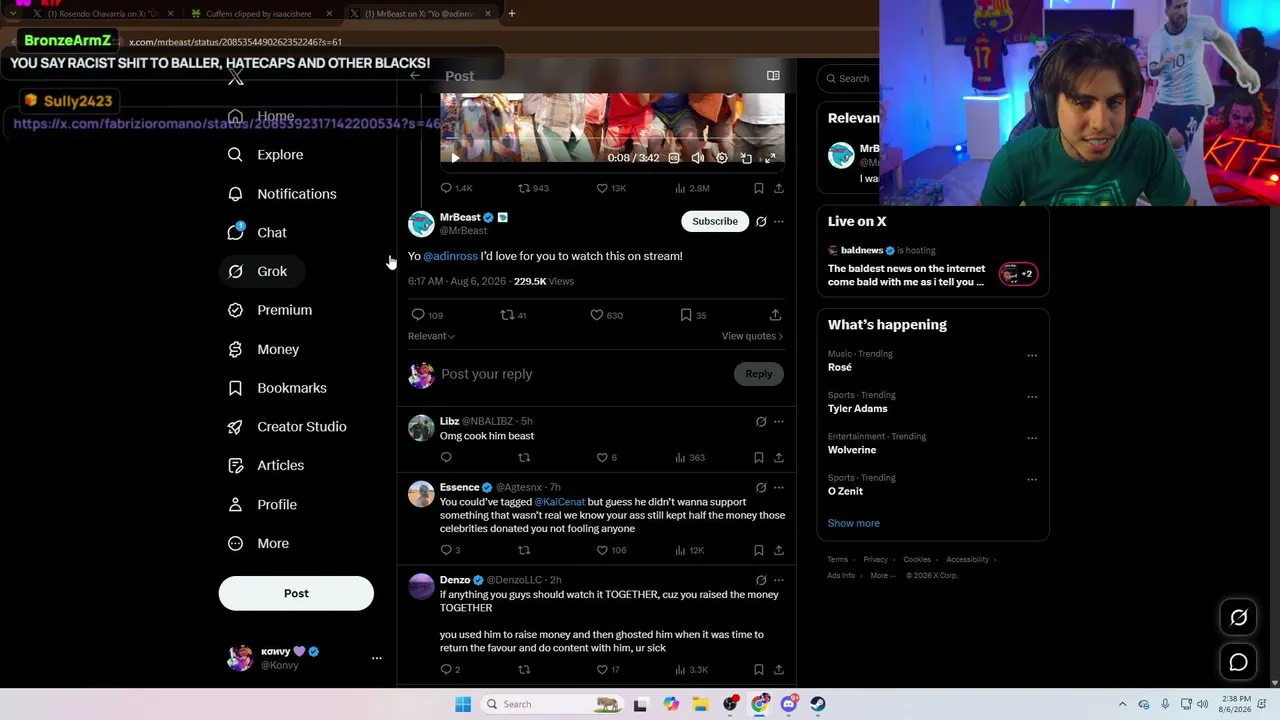This screenshot has width=1280, height=720.
Task: Submit with the Reply button
Action: tap(758, 374)
